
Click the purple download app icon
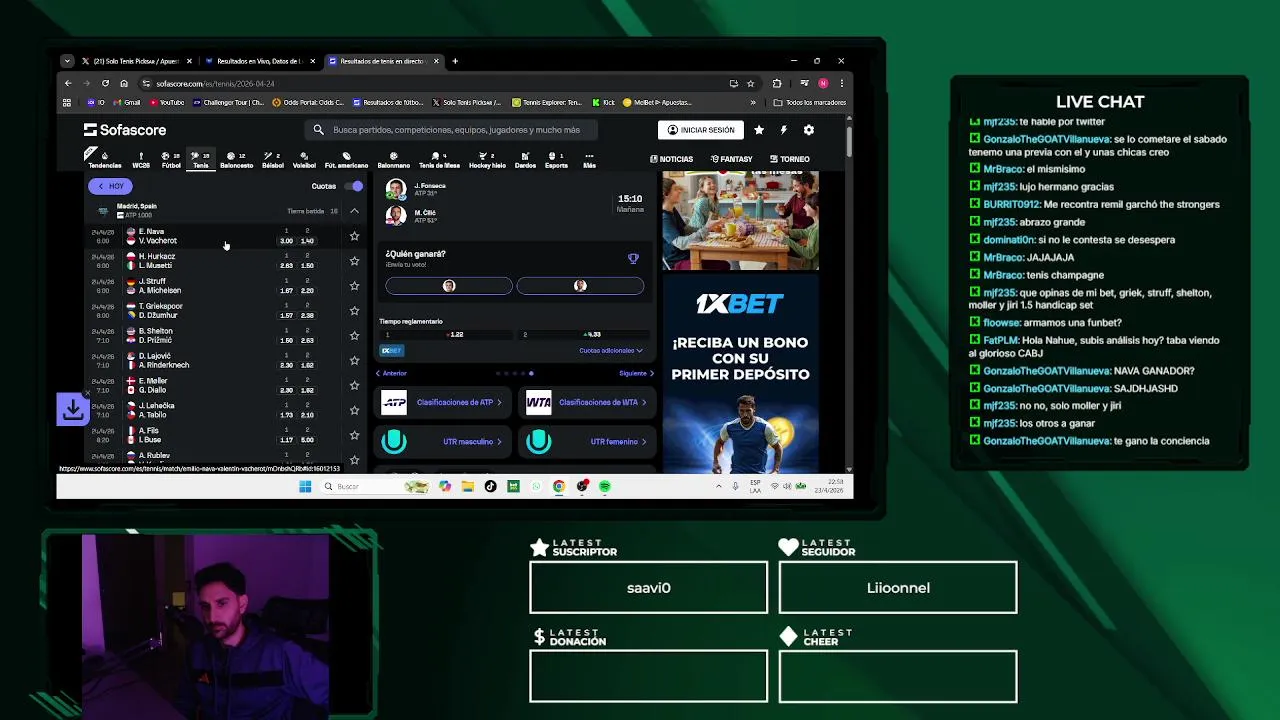pyautogui.click(x=72, y=409)
